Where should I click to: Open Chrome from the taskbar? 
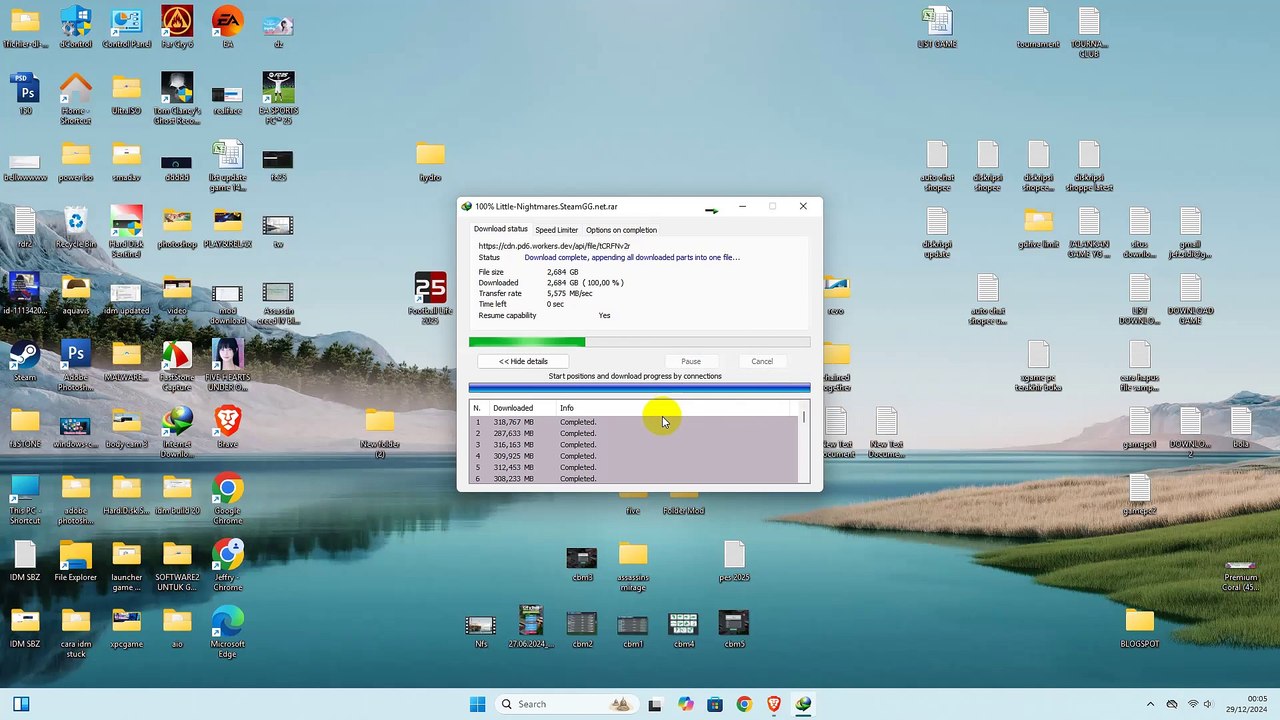click(x=744, y=704)
